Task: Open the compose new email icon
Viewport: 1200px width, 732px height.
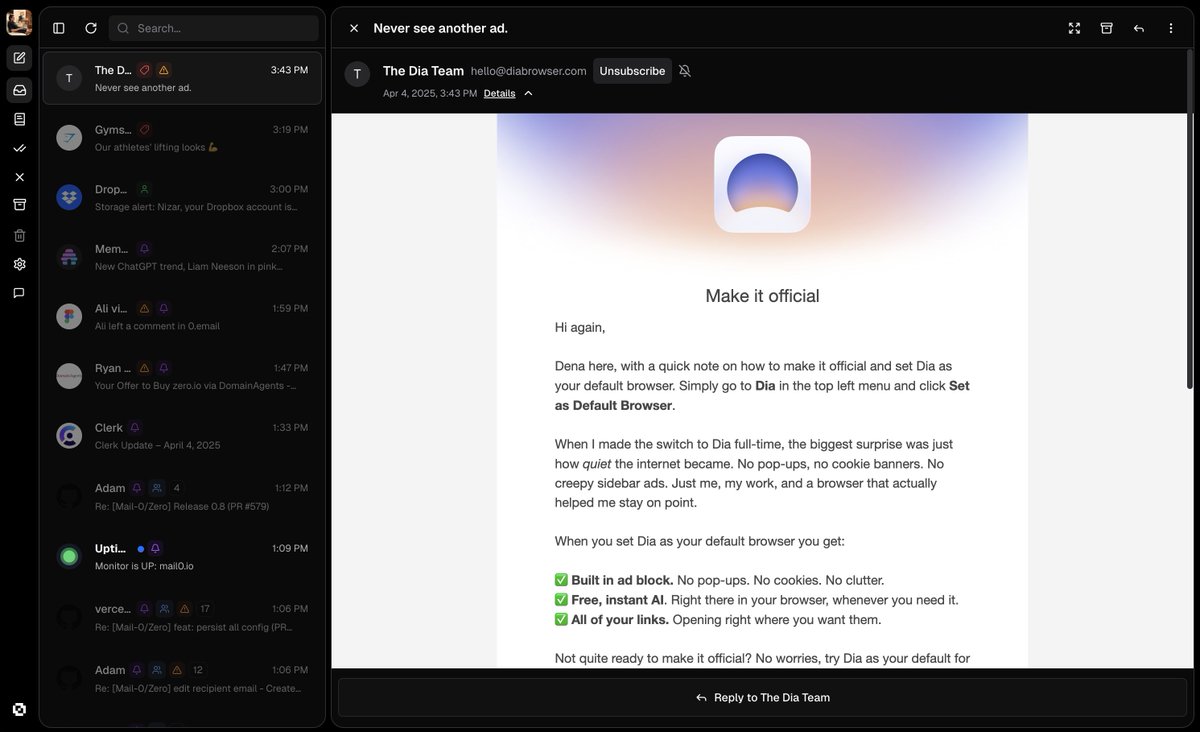Action: point(19,58)
